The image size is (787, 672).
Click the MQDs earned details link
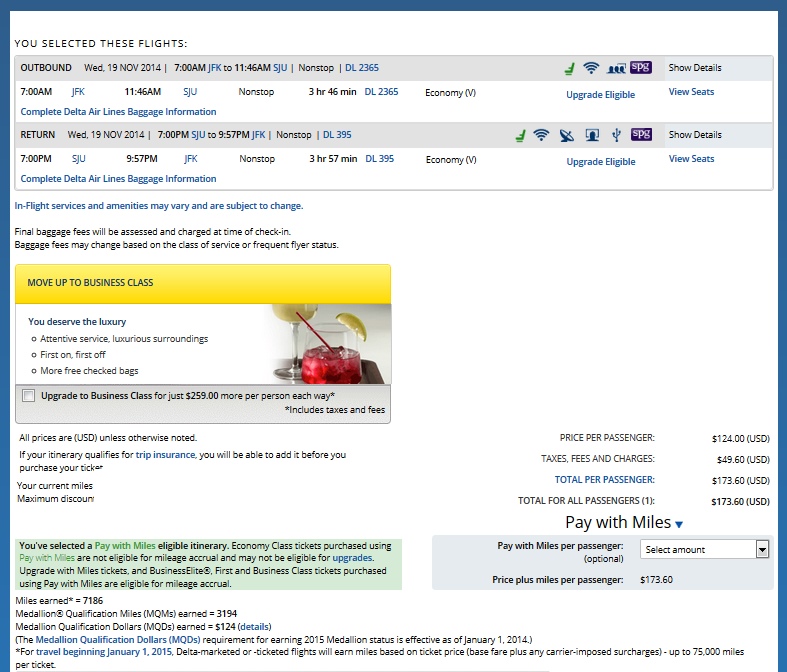pos(254,627)
